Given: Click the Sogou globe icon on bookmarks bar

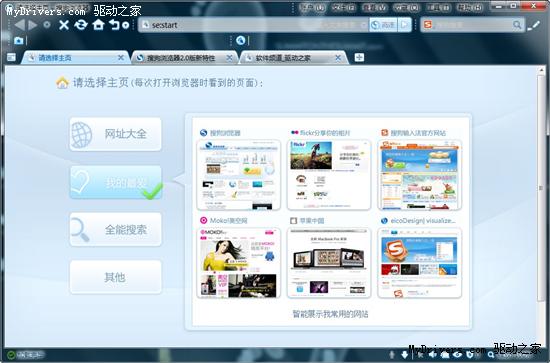Looking at the screenshot, I should (240, 41).
